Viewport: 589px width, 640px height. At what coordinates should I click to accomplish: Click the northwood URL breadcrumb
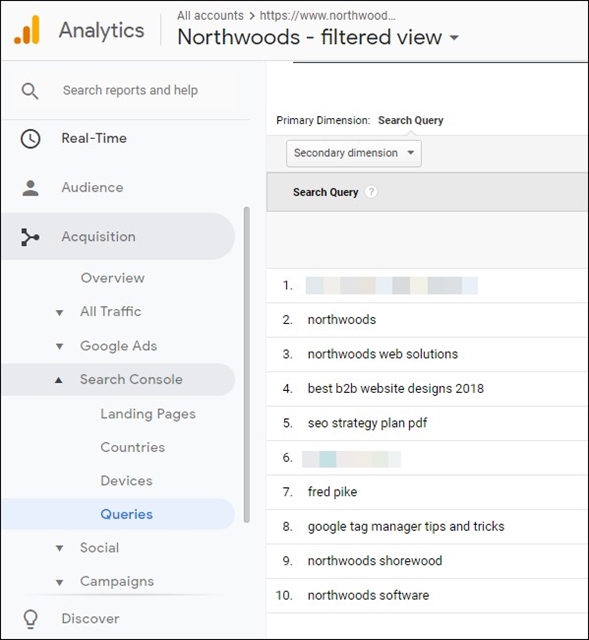tap(327, 16)
